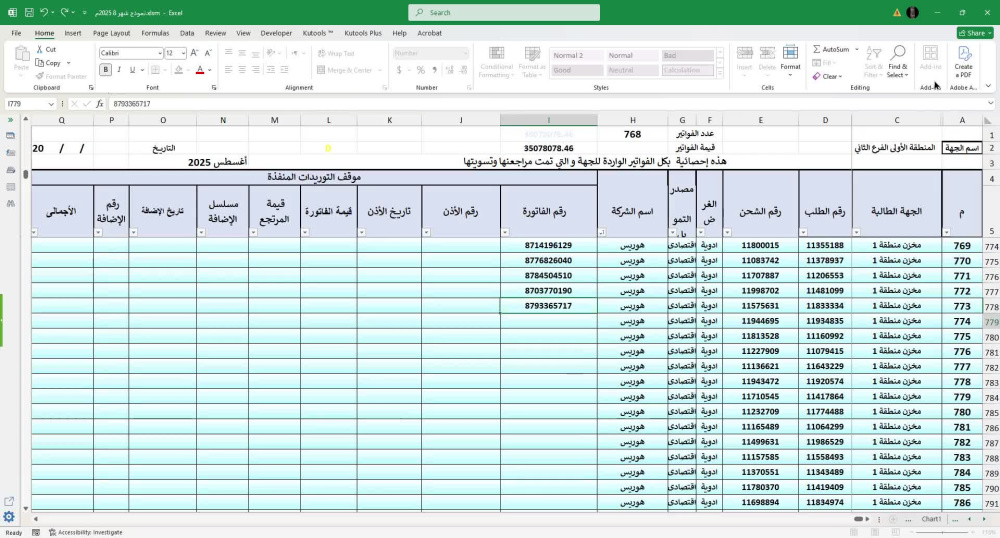Open the AutoSum dropdown arrow

coord(857,49)
